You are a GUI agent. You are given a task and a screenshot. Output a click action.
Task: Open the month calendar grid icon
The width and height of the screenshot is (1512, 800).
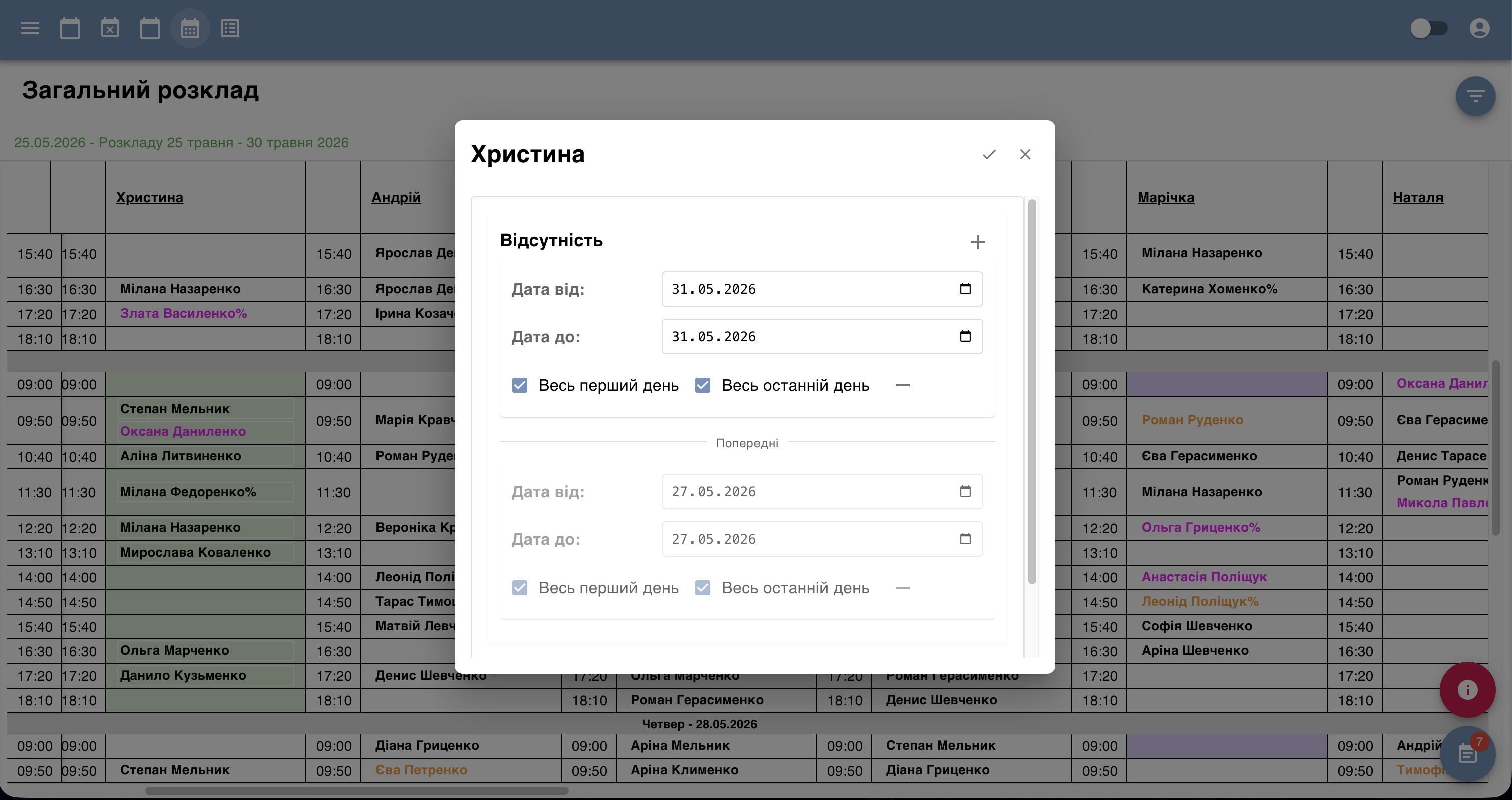[190, 28]
